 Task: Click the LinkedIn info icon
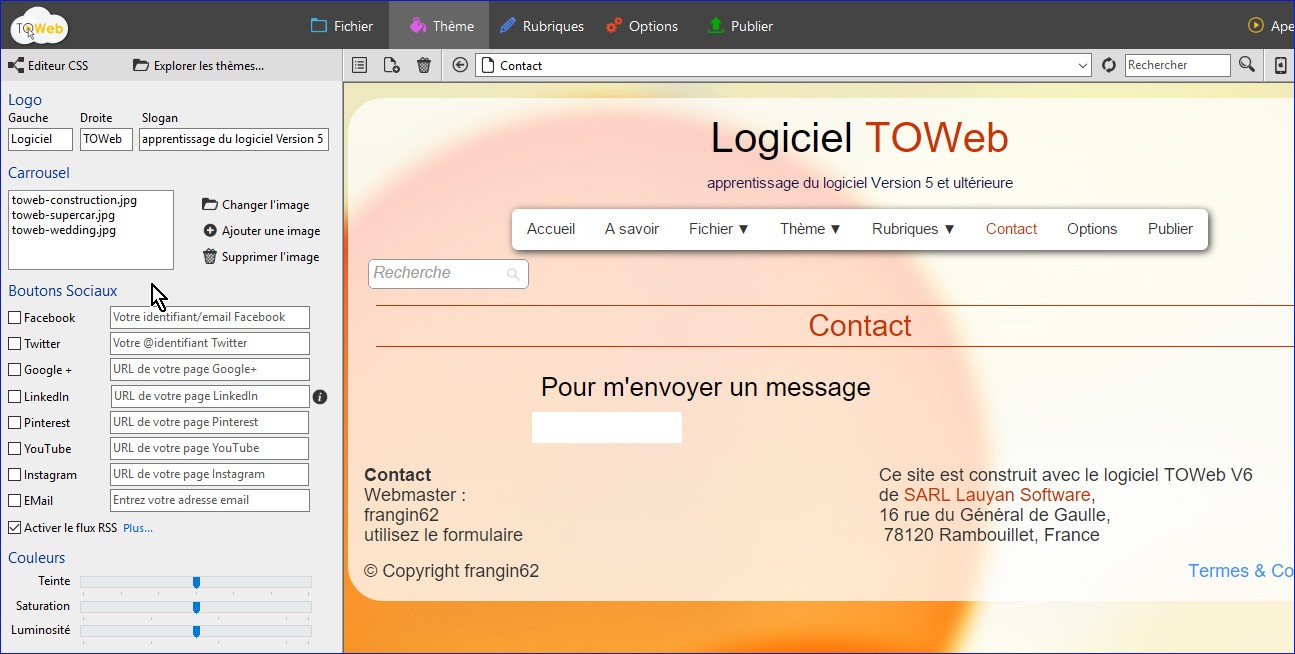click(x=320, y=397)
